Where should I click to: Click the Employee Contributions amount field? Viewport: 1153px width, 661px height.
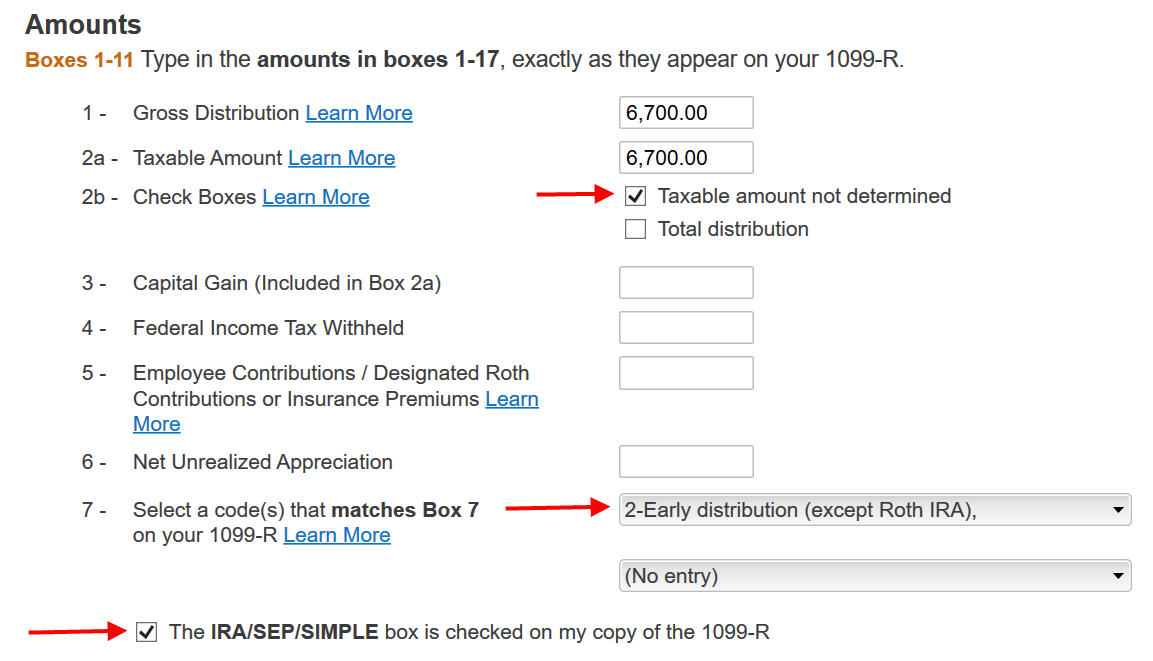pos(686,372)
